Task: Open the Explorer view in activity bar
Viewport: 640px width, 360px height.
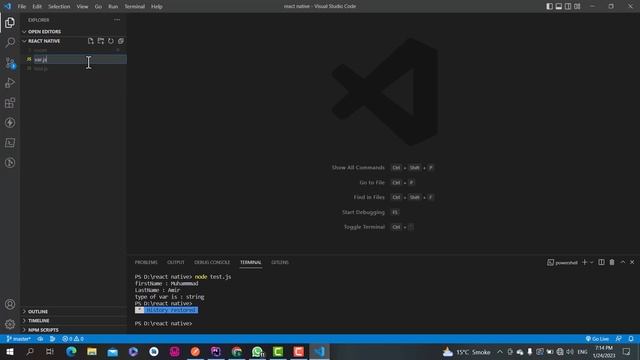Action: tap(10, 22)
